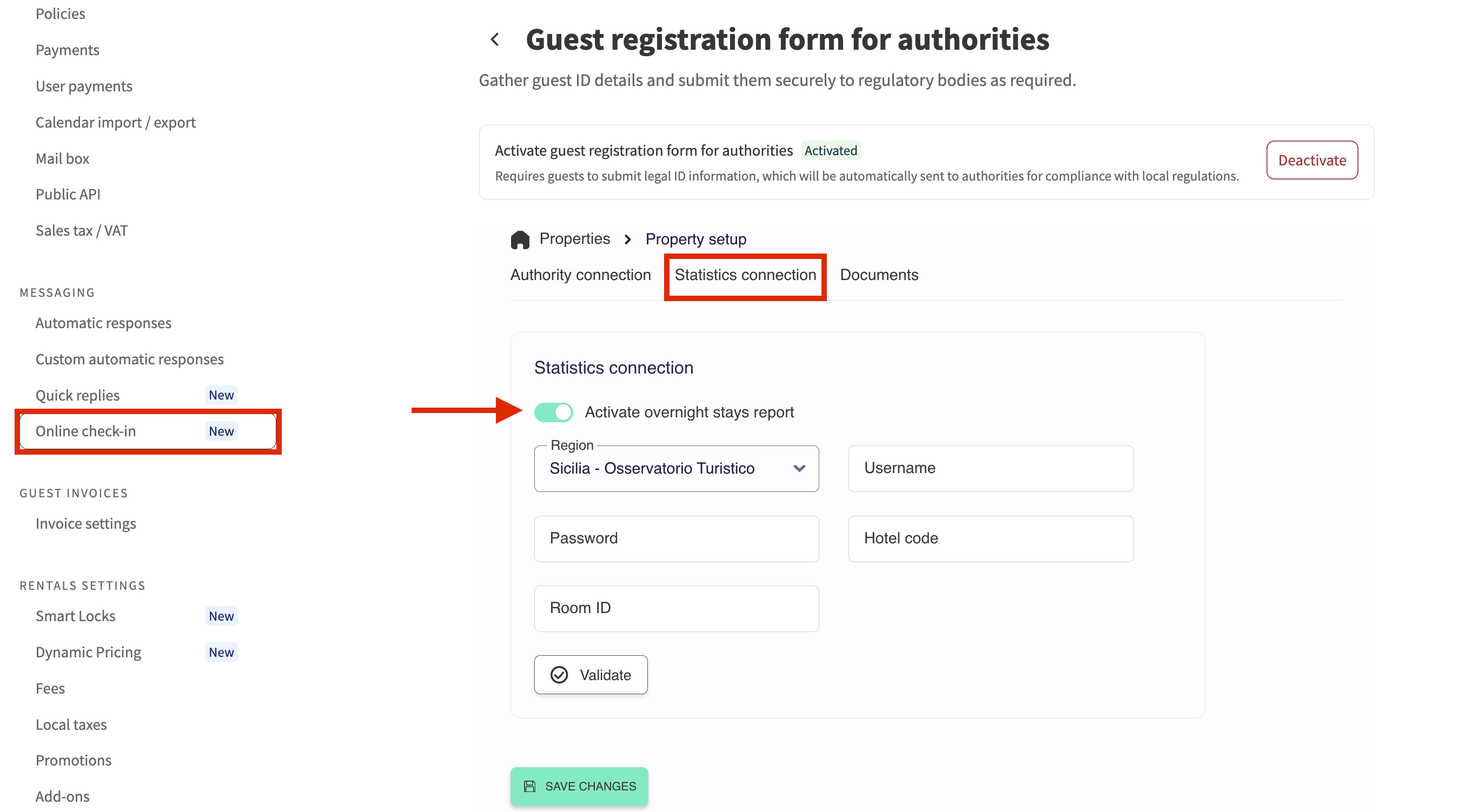Click into the Username field
The width and height of the screenshot is (1472, 812).
pyautogui.click(x=990, y=469)
